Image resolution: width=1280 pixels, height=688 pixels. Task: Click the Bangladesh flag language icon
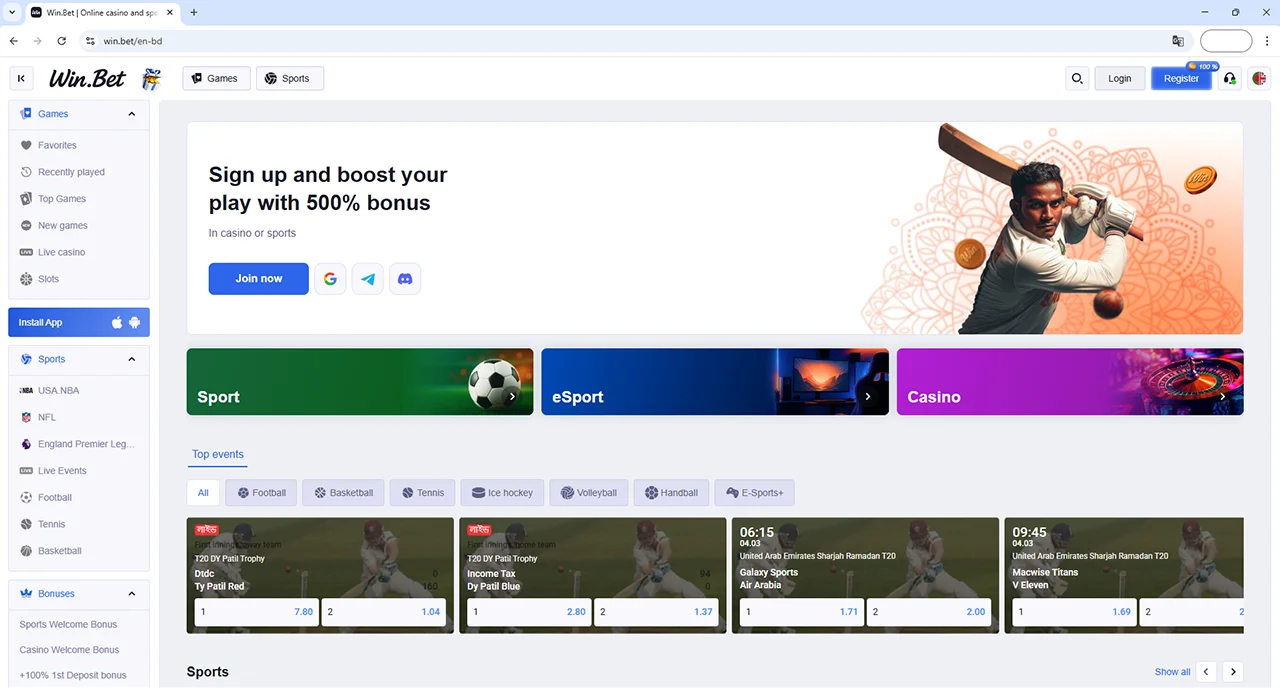[1259, 78]
